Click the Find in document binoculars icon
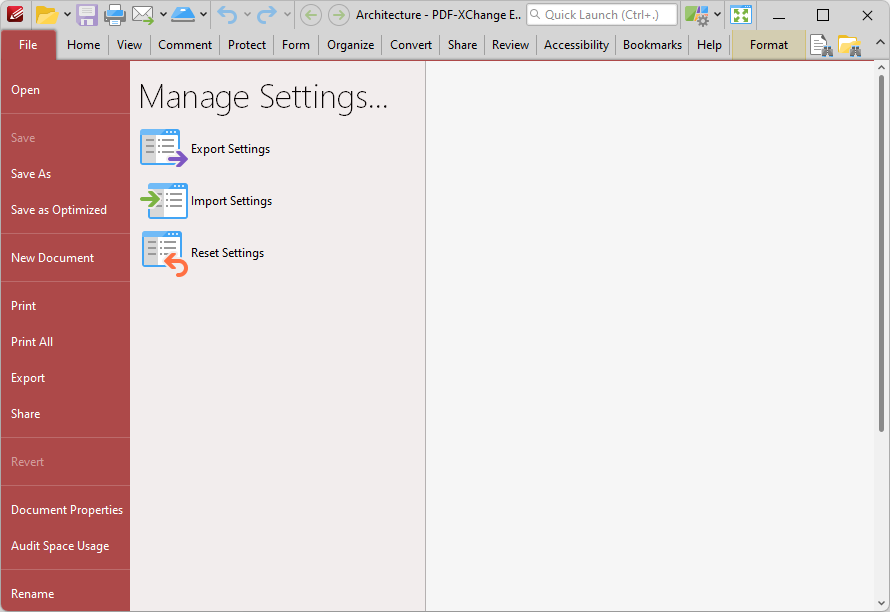890x612 pixels. tap(821, 45)
